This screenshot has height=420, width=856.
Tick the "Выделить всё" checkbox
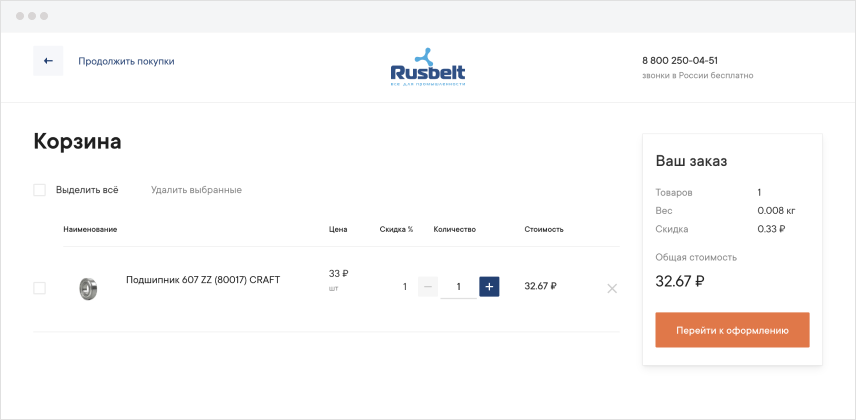[x=40, y=190]
